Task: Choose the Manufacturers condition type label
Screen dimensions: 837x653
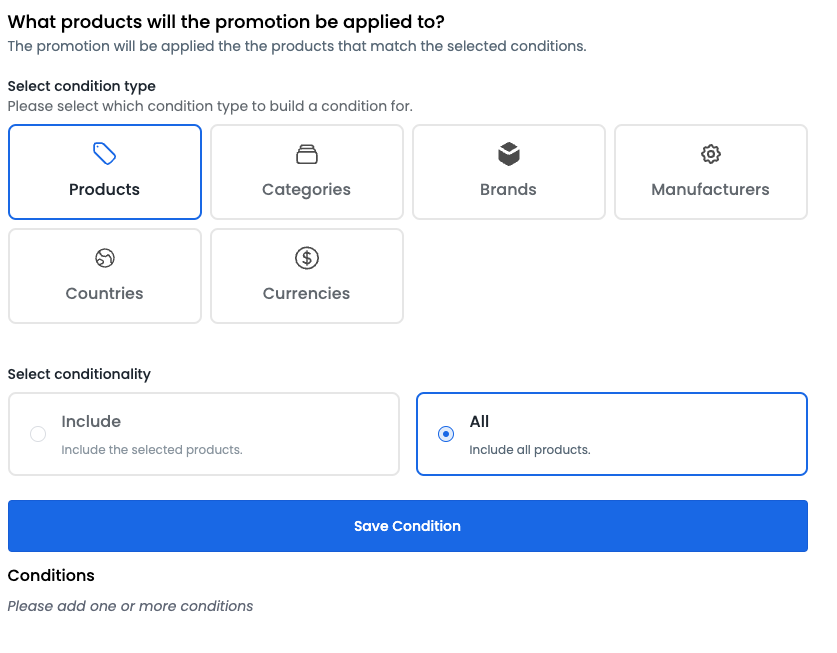Action: point(710,190)
